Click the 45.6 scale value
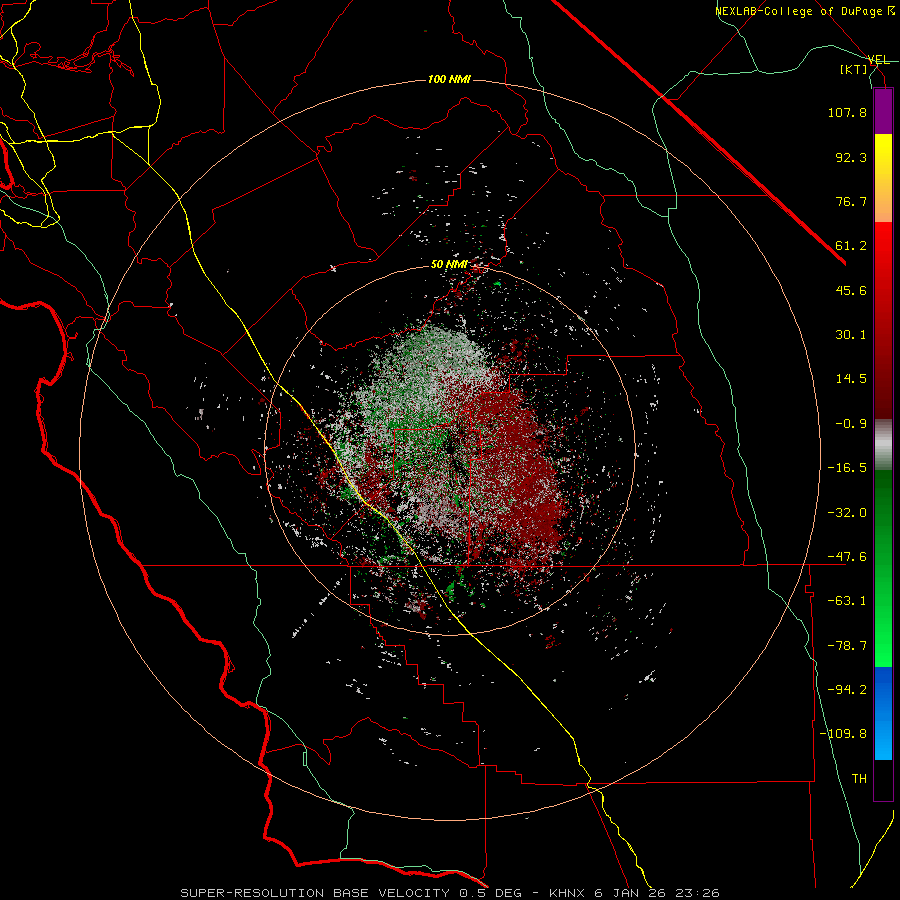This screenshot has height=900, width=900. coord(851,290)
